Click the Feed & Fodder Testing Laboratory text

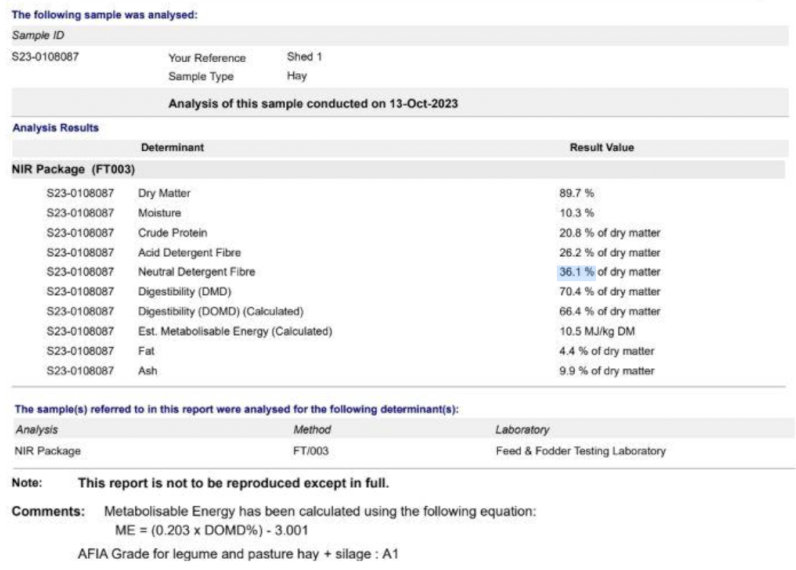pyautogui.click(x=580, y=451)
